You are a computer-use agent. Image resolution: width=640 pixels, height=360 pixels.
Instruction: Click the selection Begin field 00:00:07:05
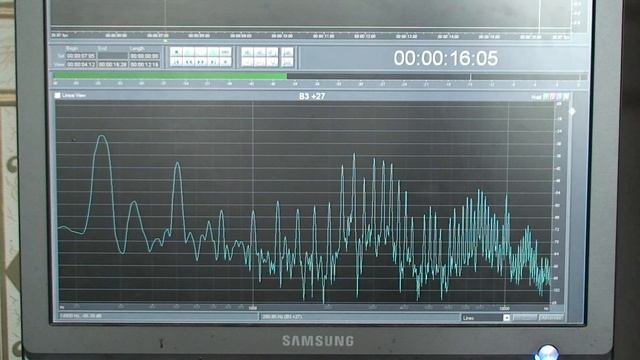tap(81, 56)
